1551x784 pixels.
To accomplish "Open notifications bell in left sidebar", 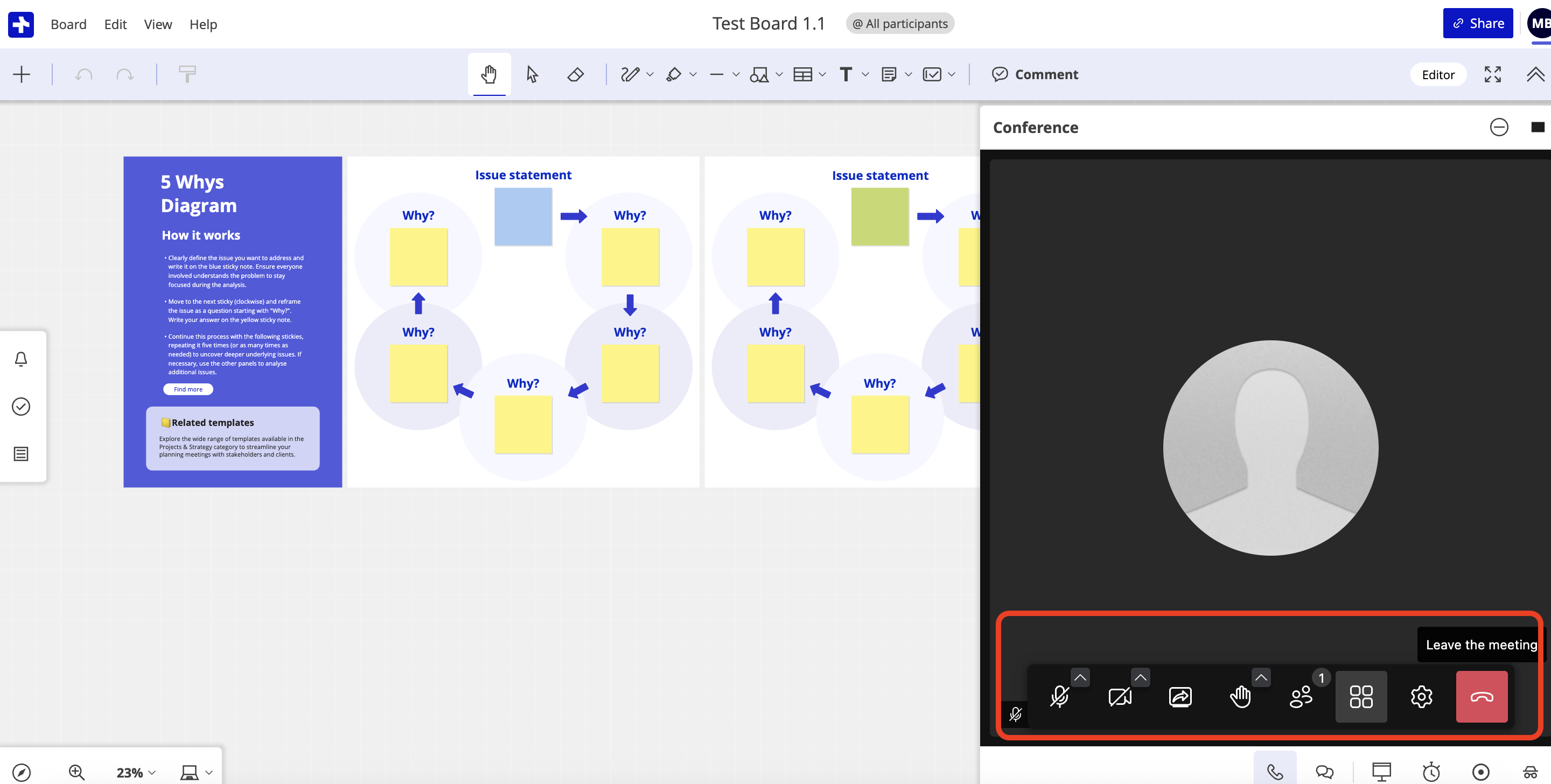I will click(21, 359).
